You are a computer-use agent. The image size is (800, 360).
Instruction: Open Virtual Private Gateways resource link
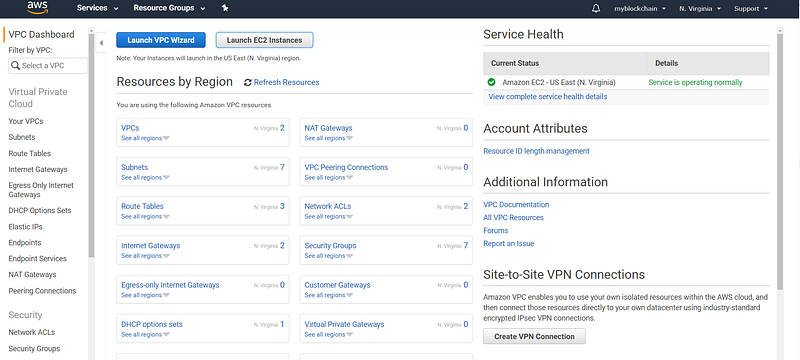344,324
